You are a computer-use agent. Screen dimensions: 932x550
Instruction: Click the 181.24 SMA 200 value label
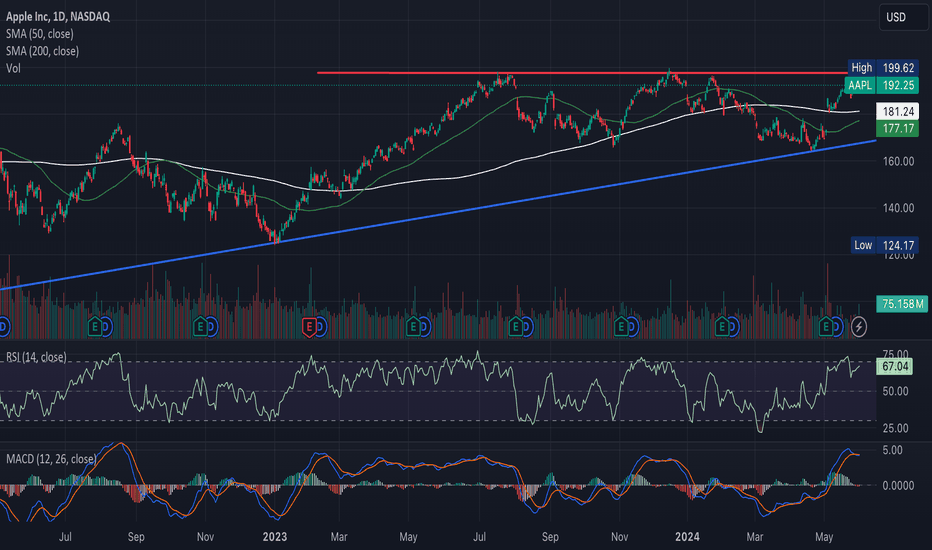(898, 111)
